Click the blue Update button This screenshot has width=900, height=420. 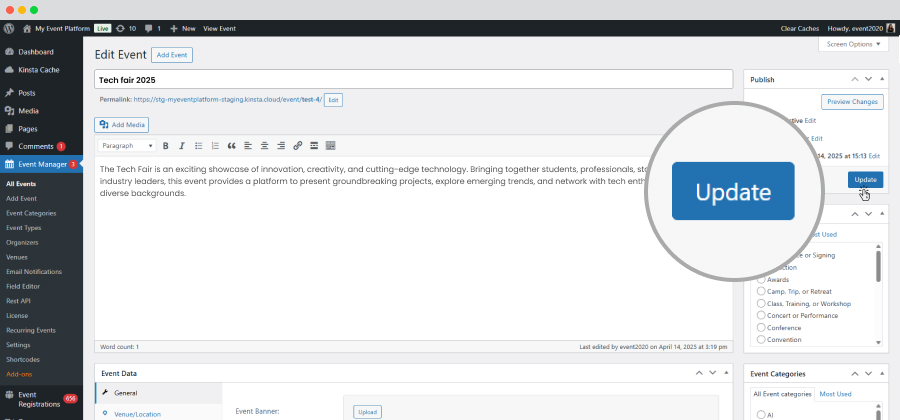tap(866, 180)
